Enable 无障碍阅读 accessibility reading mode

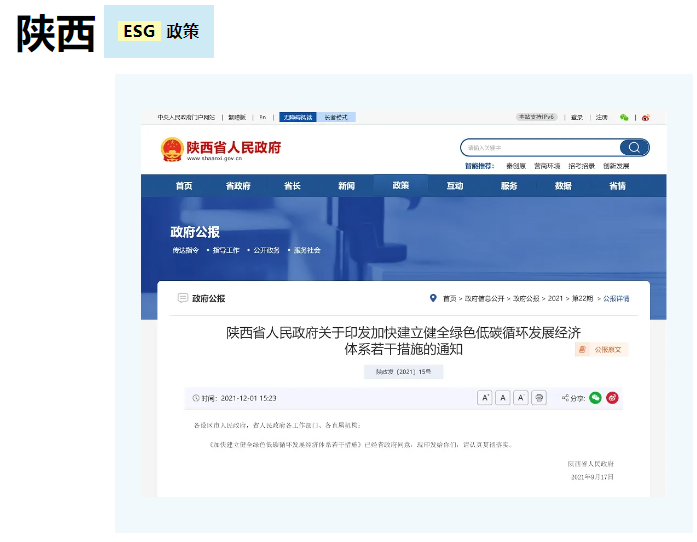[x=298, y=117]
